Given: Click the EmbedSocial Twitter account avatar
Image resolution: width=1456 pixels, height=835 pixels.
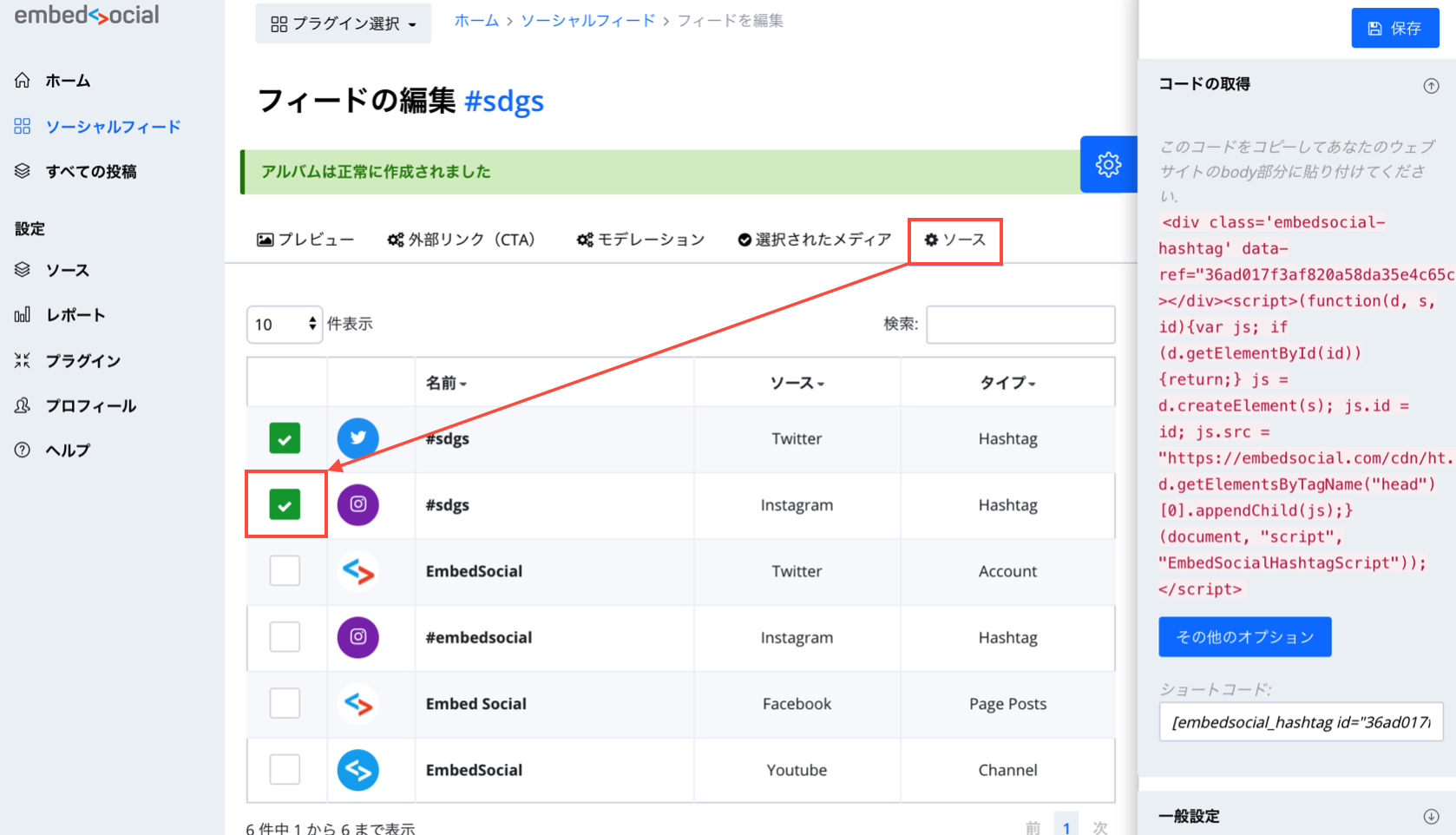Looking at the screenshot, I should [x=358, y=571].
